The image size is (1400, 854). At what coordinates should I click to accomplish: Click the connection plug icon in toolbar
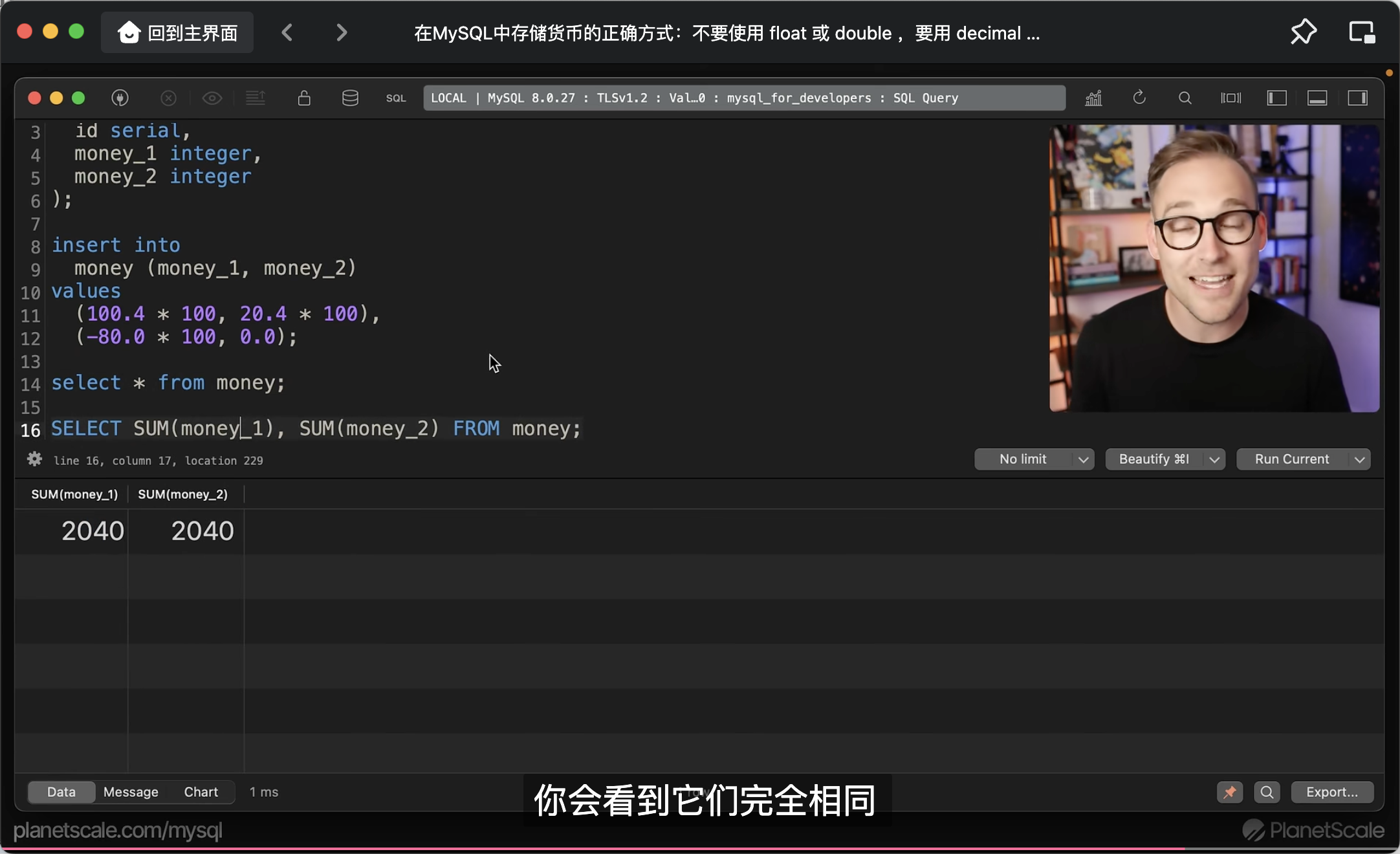pyautogui.click(x=120, y=98)
